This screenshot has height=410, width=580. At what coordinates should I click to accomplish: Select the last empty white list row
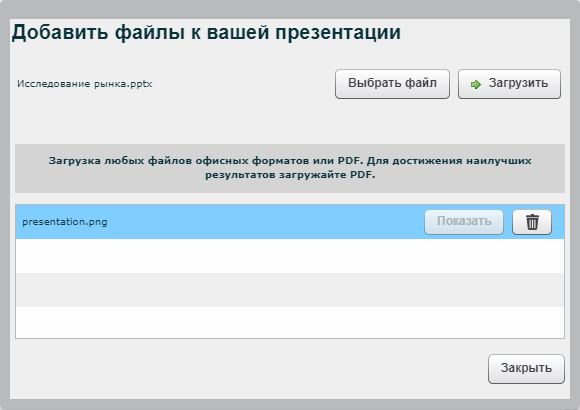pos(290,322)
